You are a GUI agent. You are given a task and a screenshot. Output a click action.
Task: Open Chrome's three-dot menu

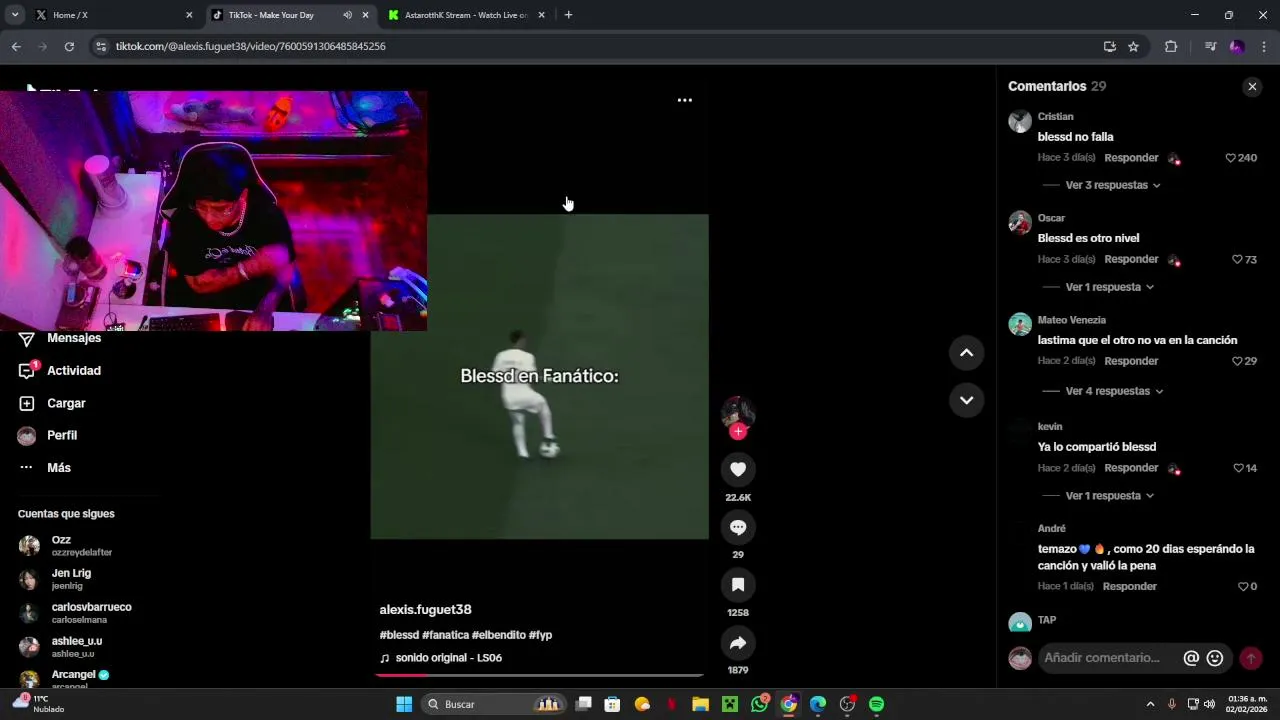tap(1264, 46)
